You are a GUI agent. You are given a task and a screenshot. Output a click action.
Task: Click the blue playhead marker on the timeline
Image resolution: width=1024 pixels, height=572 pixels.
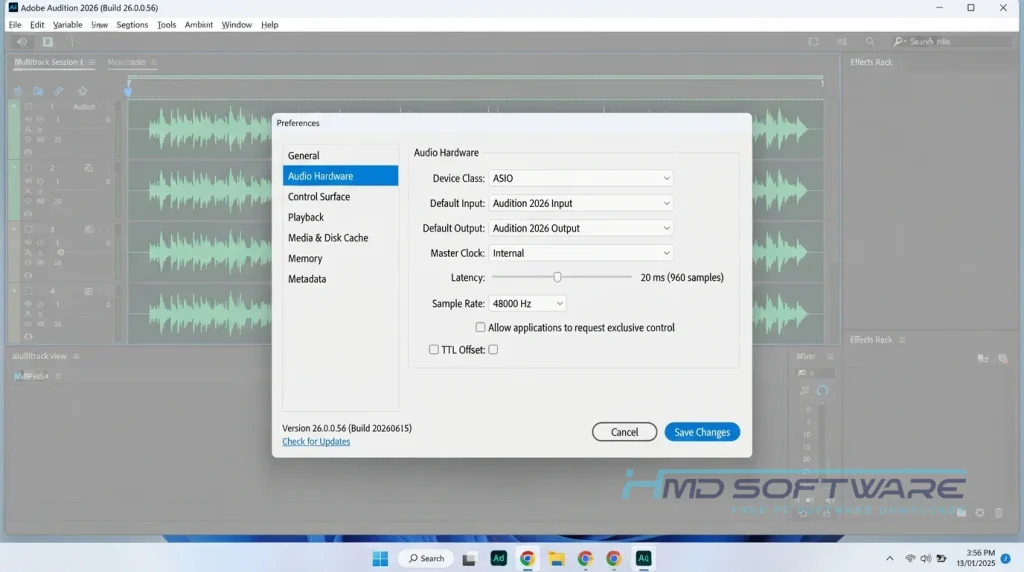pyautogui.click(x=128, y=91)
